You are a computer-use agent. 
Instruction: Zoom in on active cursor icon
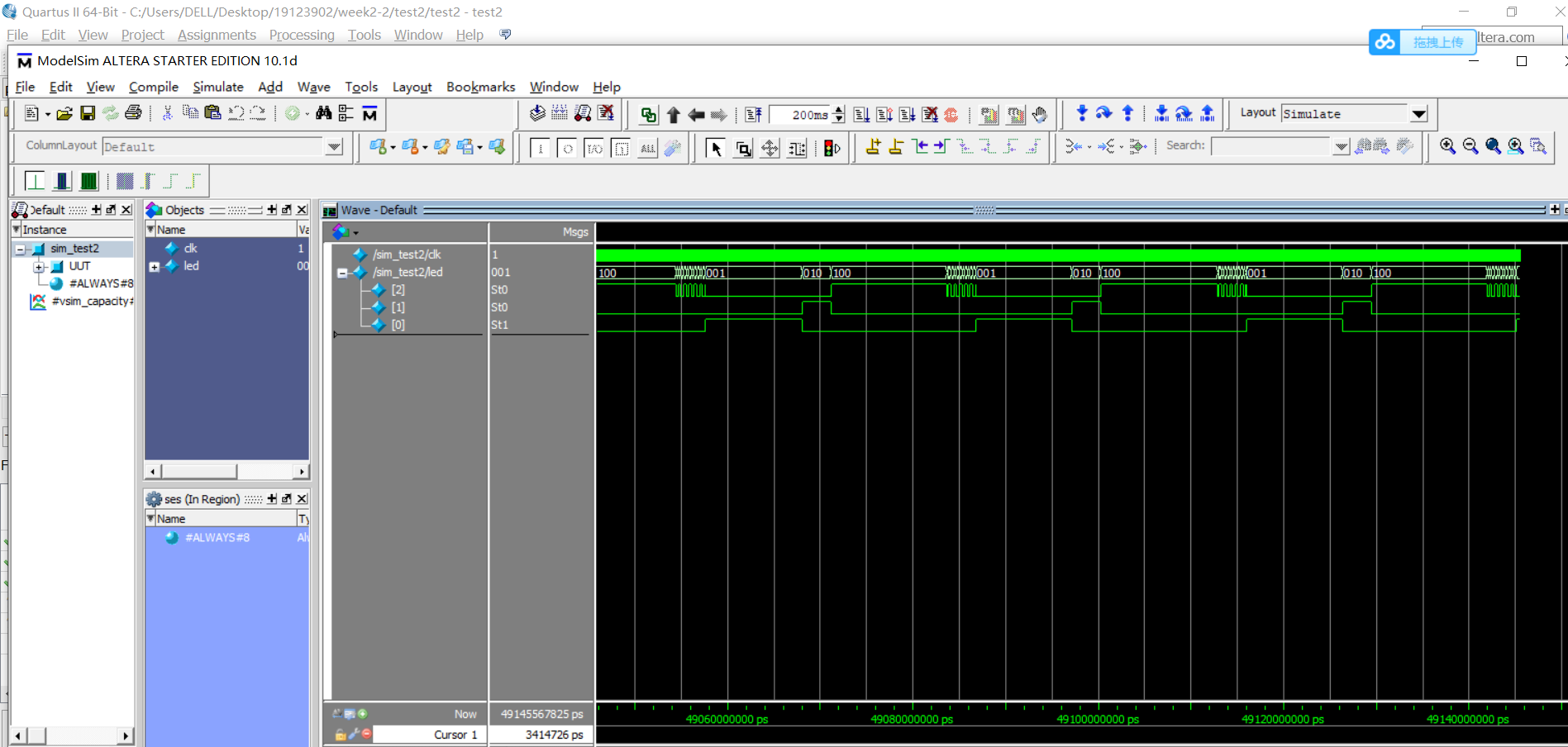click(x=1515, y=146)
